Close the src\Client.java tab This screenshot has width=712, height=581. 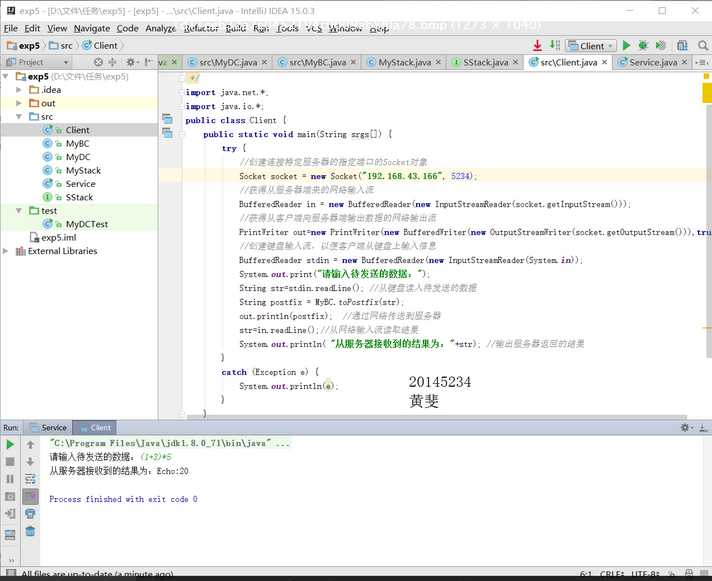[x=604, y=62]
